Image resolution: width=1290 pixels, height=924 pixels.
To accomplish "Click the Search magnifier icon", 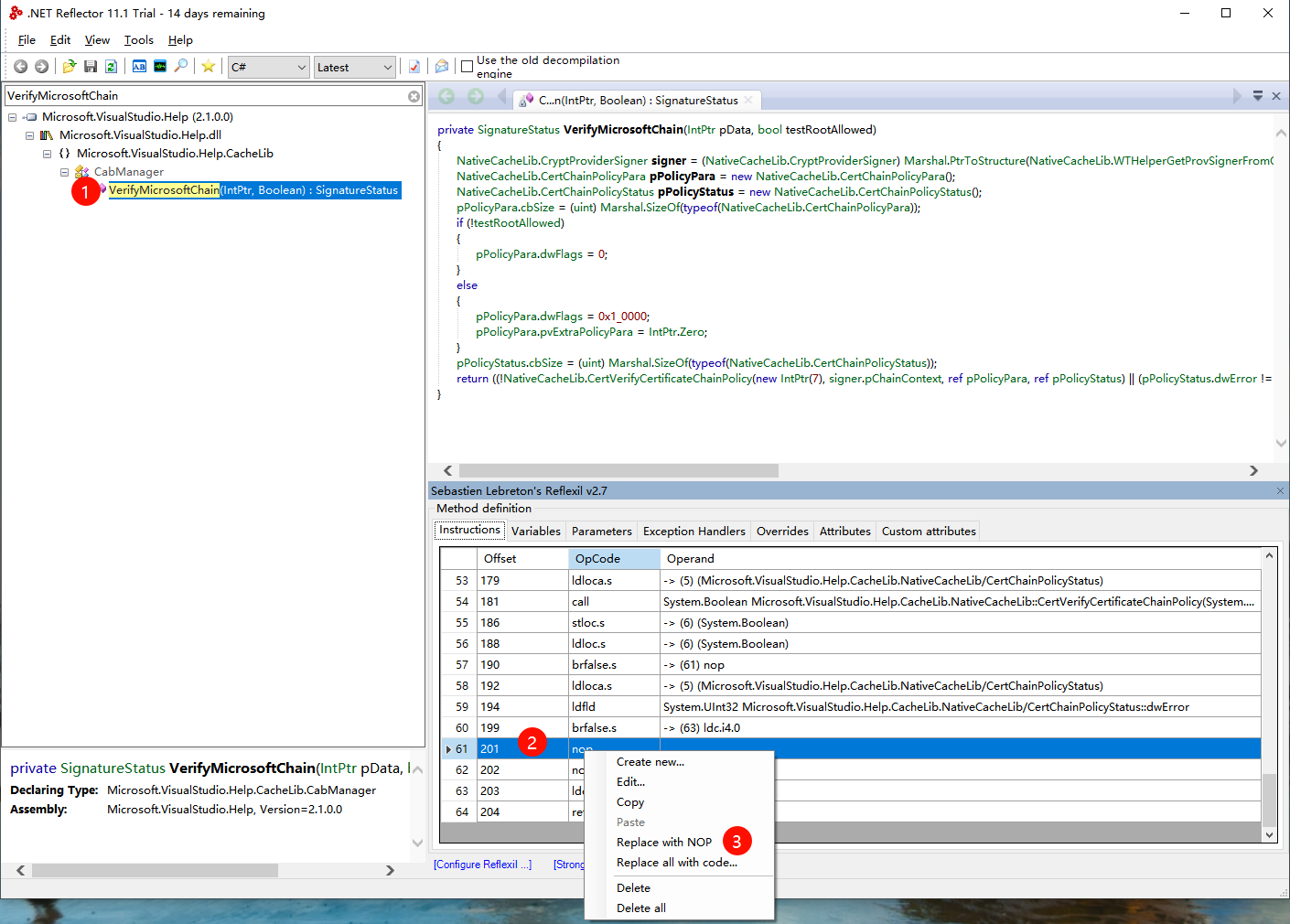I will pos(181,66).
